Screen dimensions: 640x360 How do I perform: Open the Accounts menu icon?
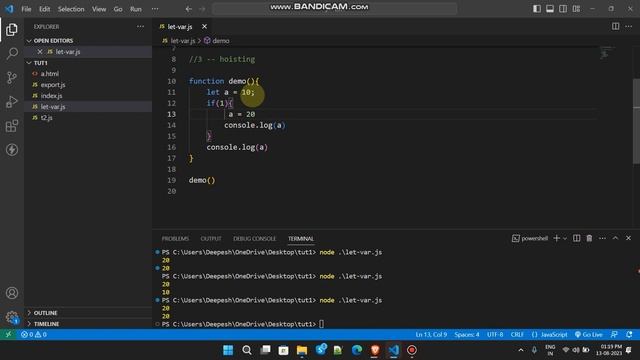click(12, 293)
